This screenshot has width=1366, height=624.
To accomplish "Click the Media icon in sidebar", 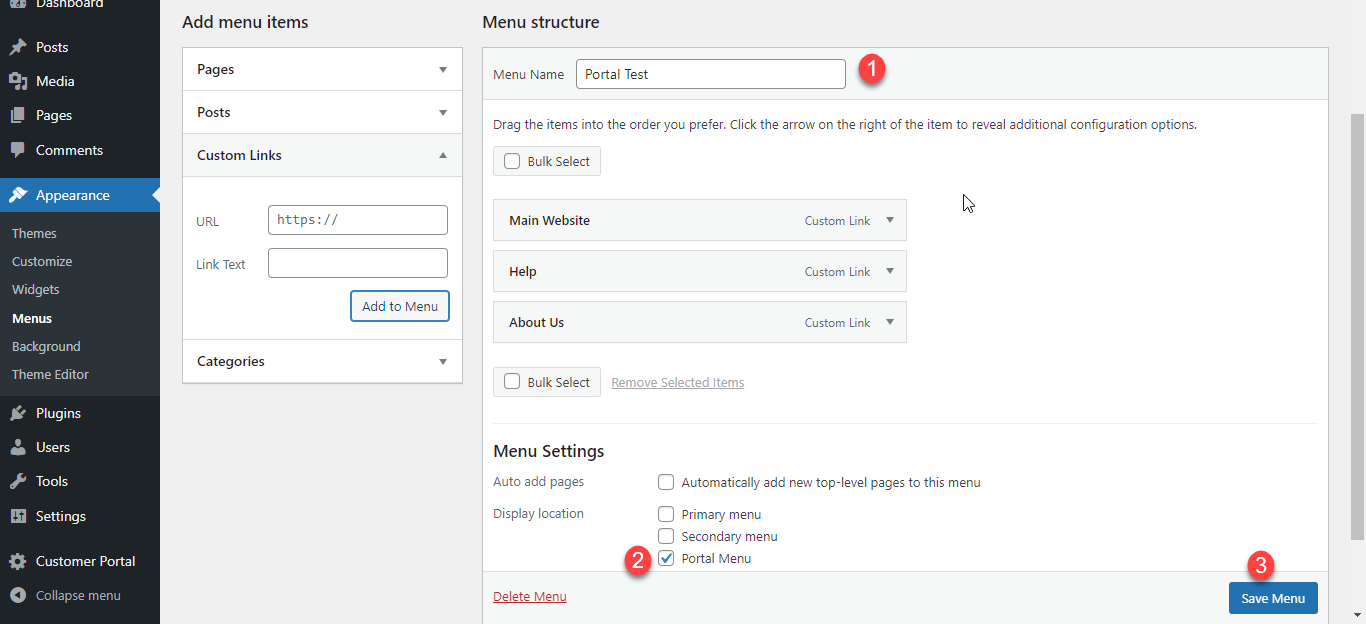I will coord(18,81).
